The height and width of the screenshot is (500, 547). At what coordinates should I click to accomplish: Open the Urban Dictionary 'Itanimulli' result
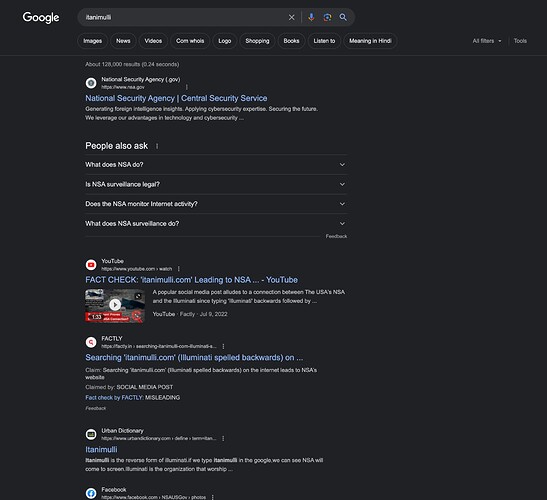point(101,449)
